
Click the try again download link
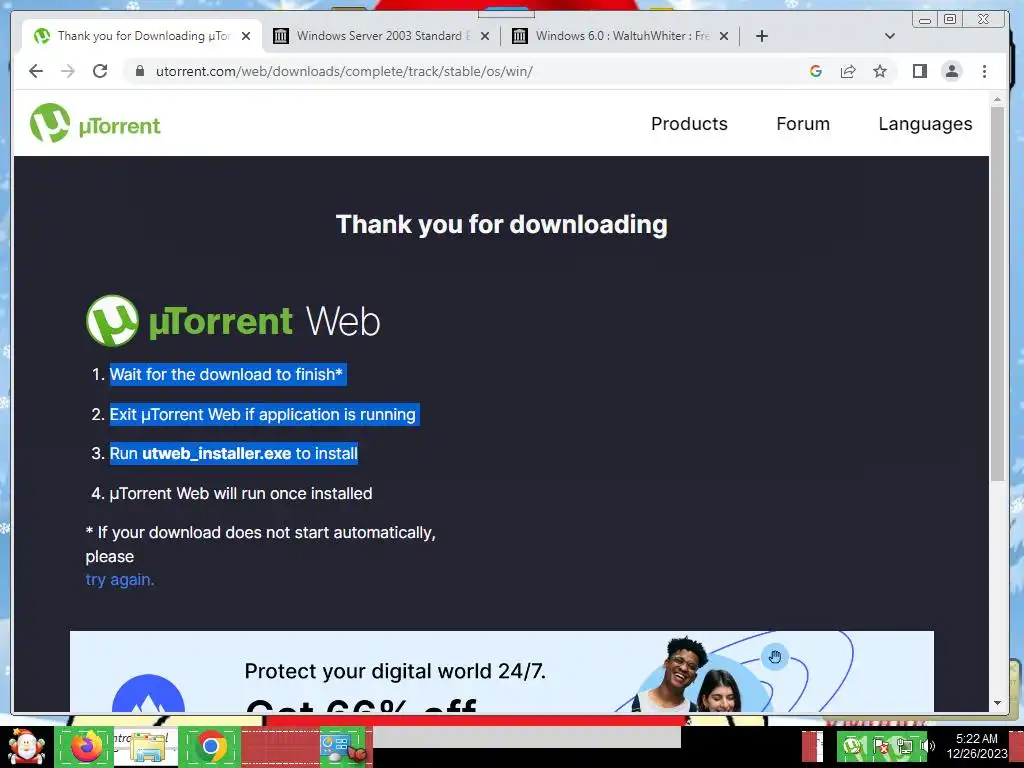coord(120,580)
